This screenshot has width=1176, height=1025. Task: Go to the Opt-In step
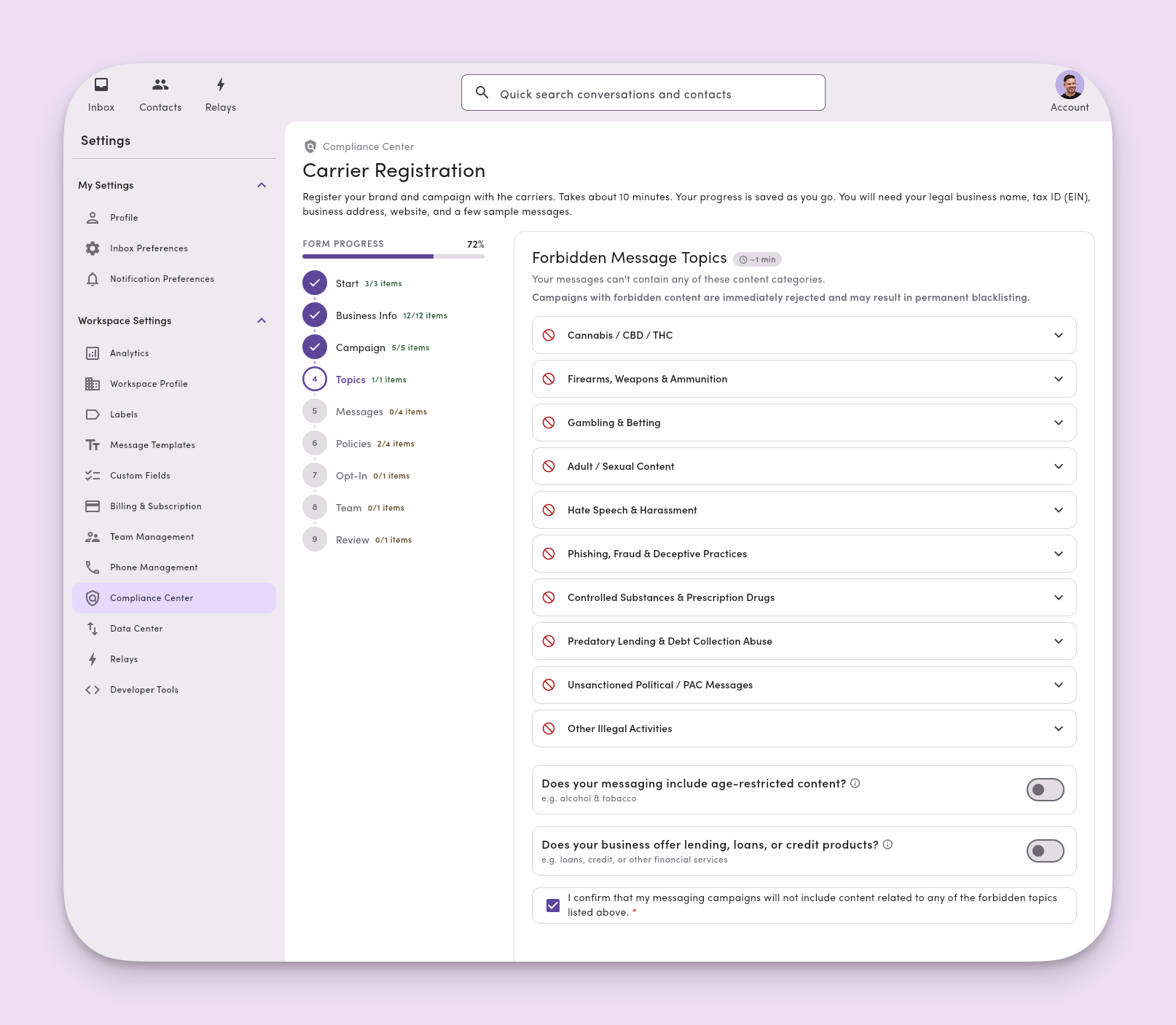pos(356,476)
